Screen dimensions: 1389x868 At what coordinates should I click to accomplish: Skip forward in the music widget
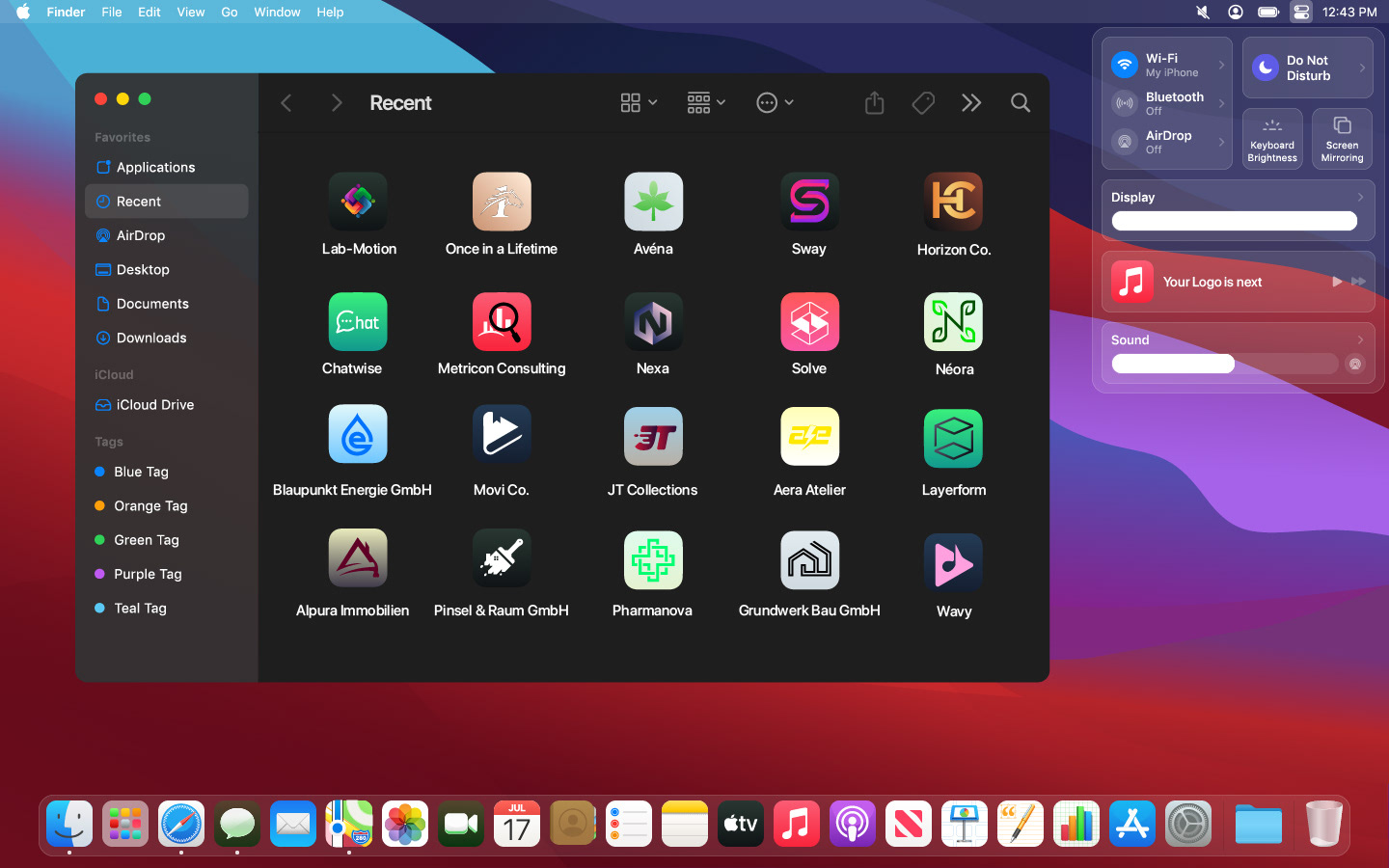click(x=1358, y=282)
